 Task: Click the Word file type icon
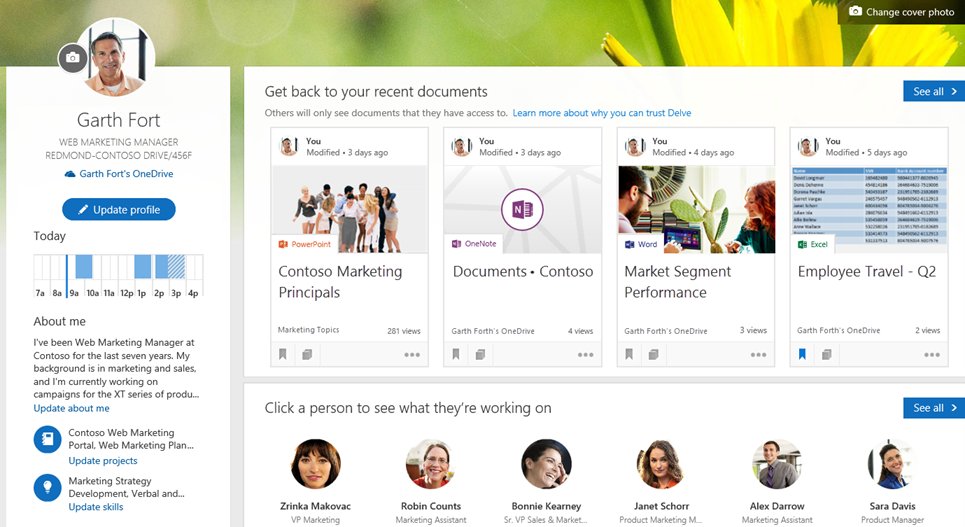coord(630,244)
